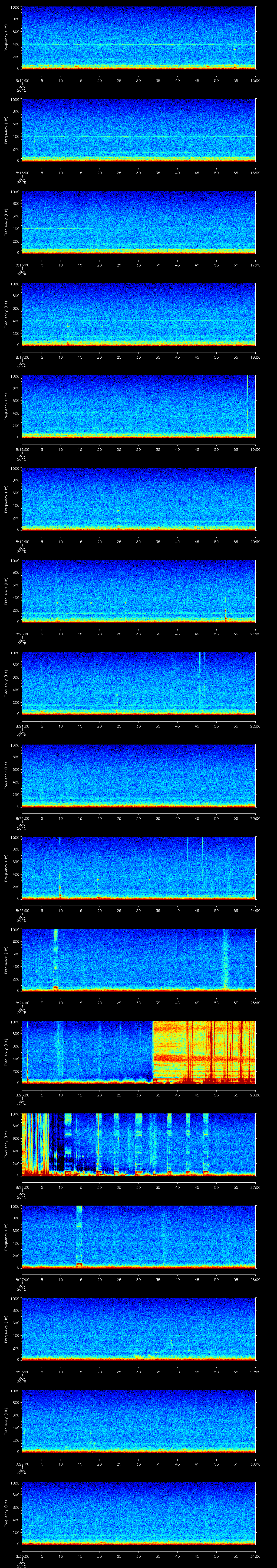Click the 24:00 end time label
This screenshot has width=277, height=1568.
(256, 910)
